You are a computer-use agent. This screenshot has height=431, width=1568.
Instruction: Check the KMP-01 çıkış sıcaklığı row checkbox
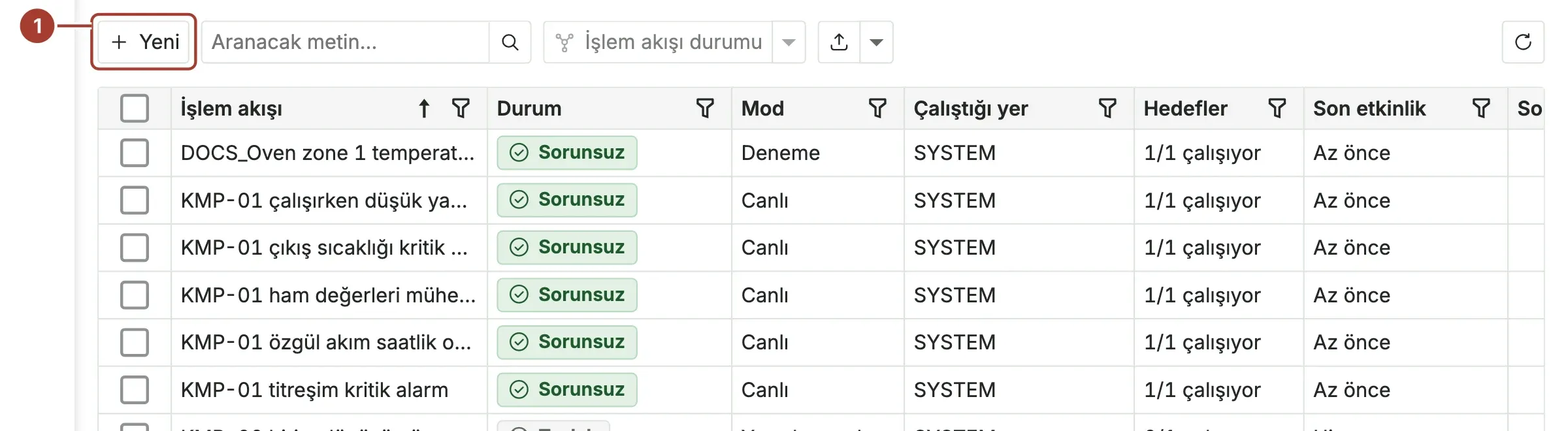135,247
